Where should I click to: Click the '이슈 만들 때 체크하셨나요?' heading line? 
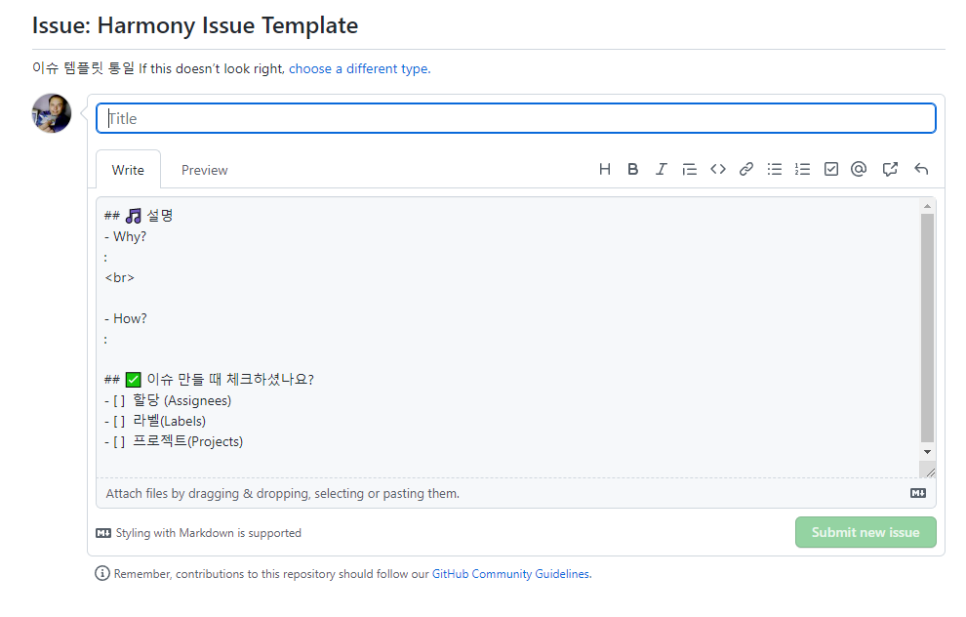209,379
